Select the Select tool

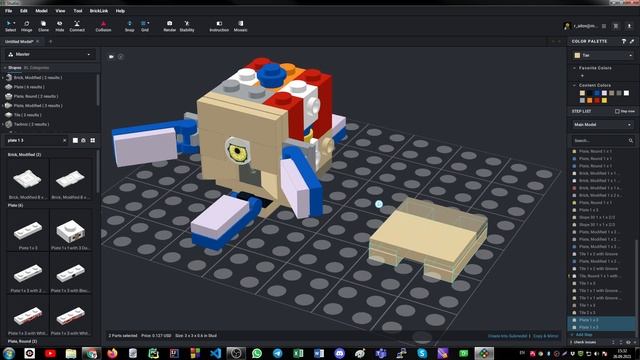(x=10, y=26)
